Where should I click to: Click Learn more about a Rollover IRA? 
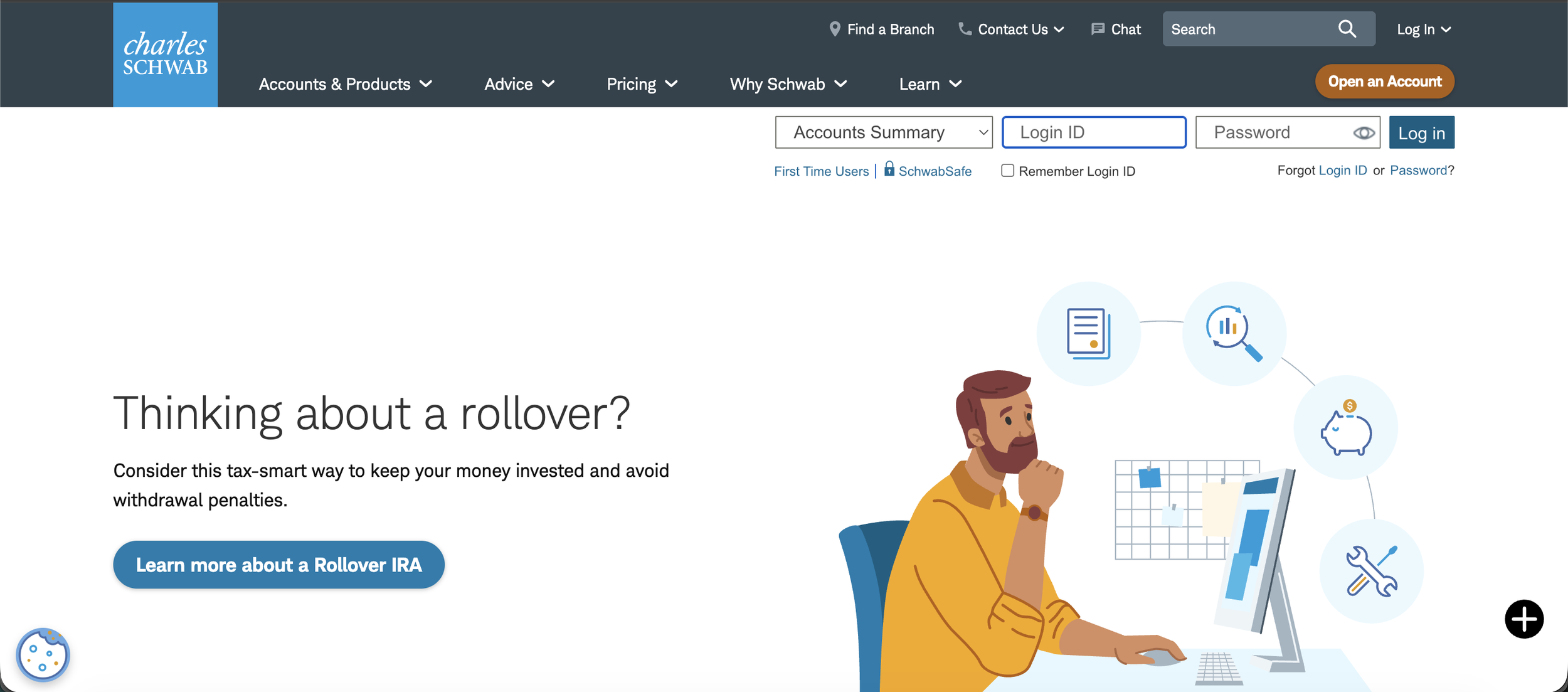click(x=278, y=565)
